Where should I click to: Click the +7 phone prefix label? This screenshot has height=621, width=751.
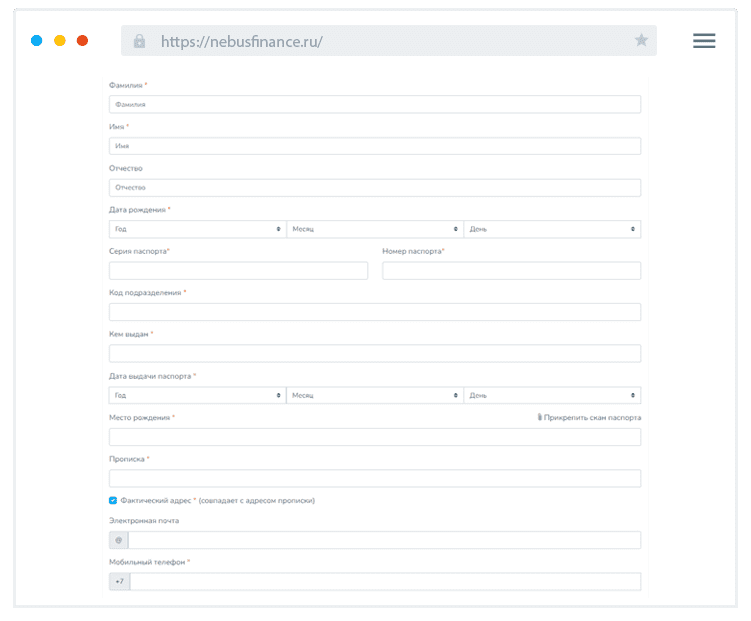pos(120,582)
